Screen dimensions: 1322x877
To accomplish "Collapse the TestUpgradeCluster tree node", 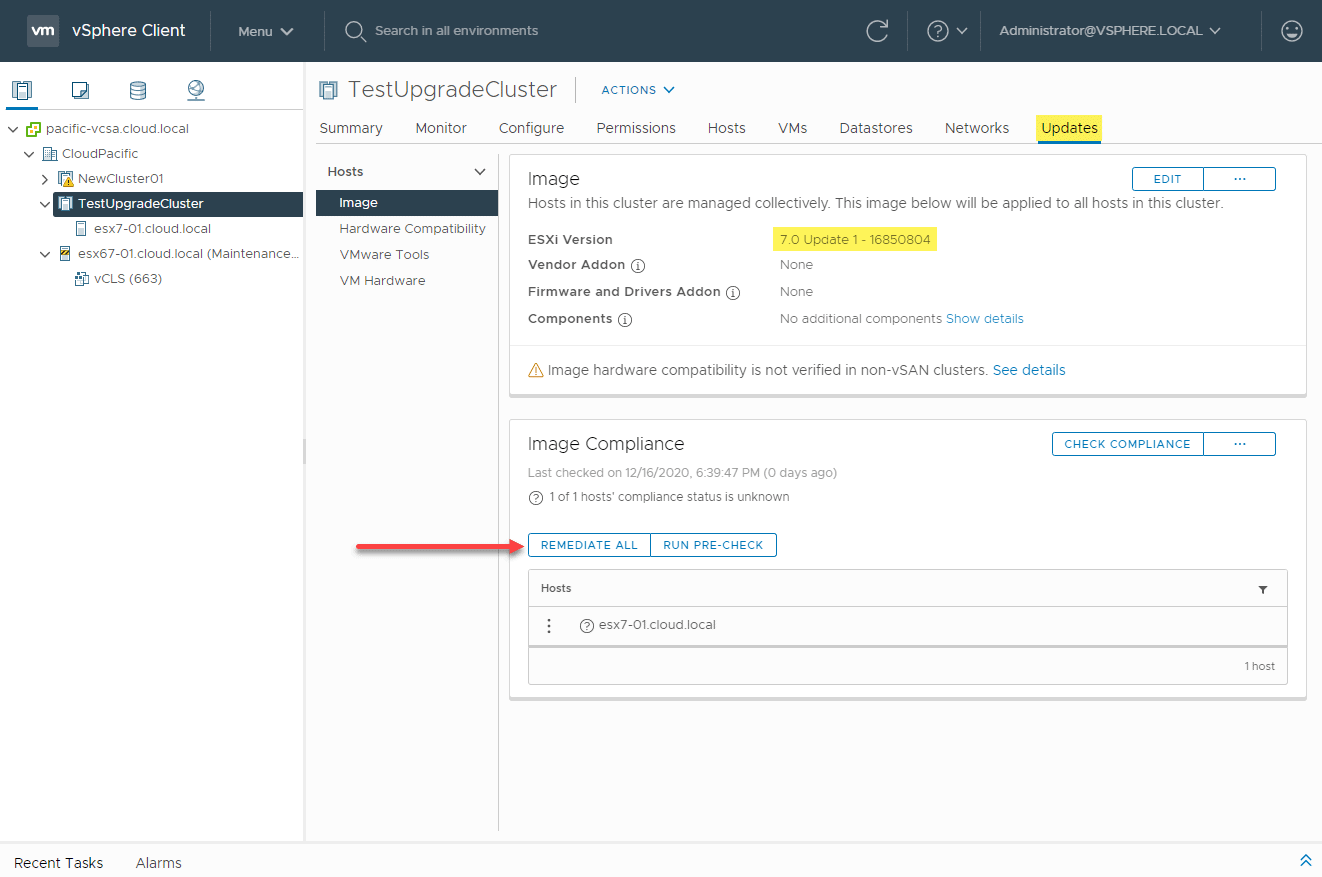I will click(x=44, y=204).
